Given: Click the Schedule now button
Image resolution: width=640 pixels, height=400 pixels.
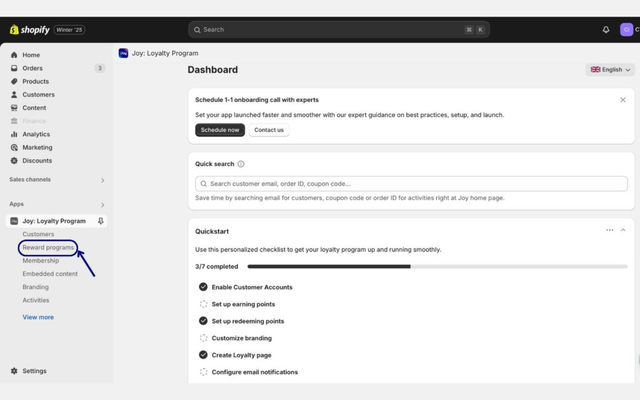Looking at the screenshot, I should (220, 130).
